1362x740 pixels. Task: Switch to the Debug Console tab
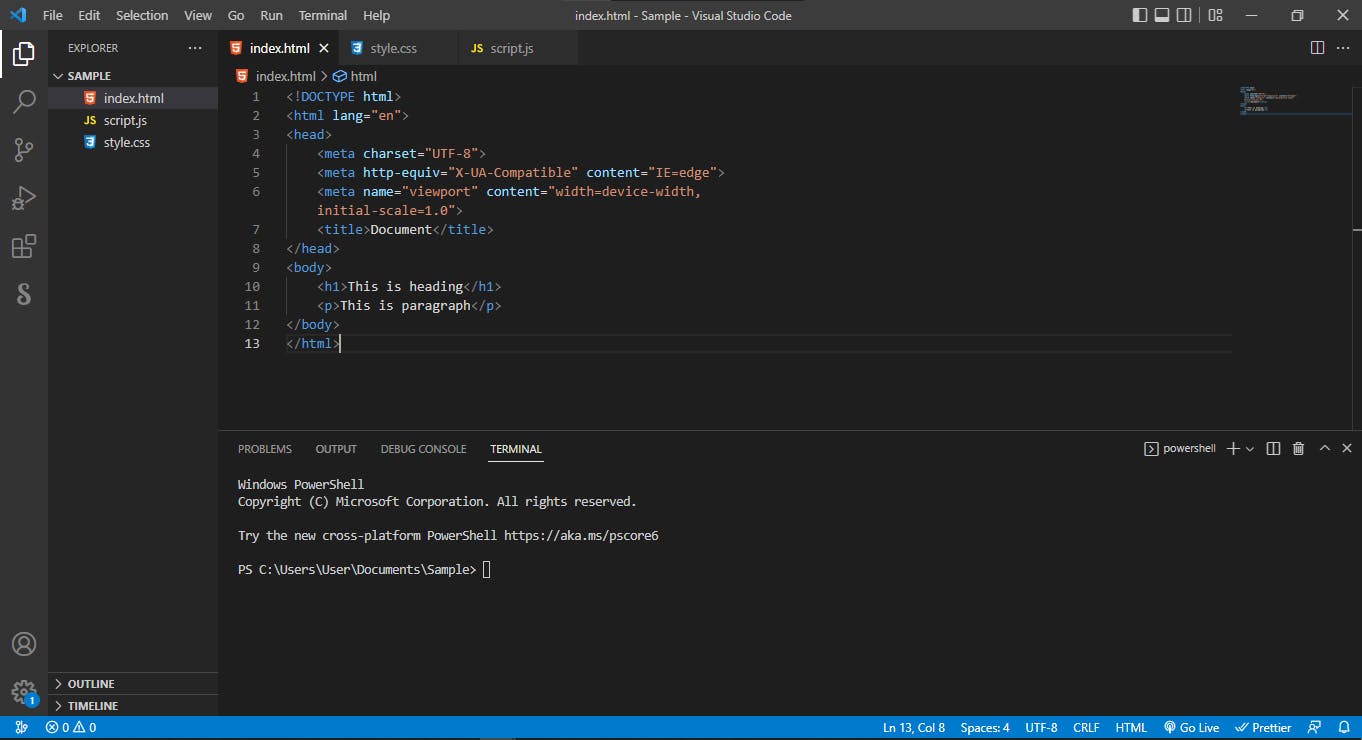[423, 449]
